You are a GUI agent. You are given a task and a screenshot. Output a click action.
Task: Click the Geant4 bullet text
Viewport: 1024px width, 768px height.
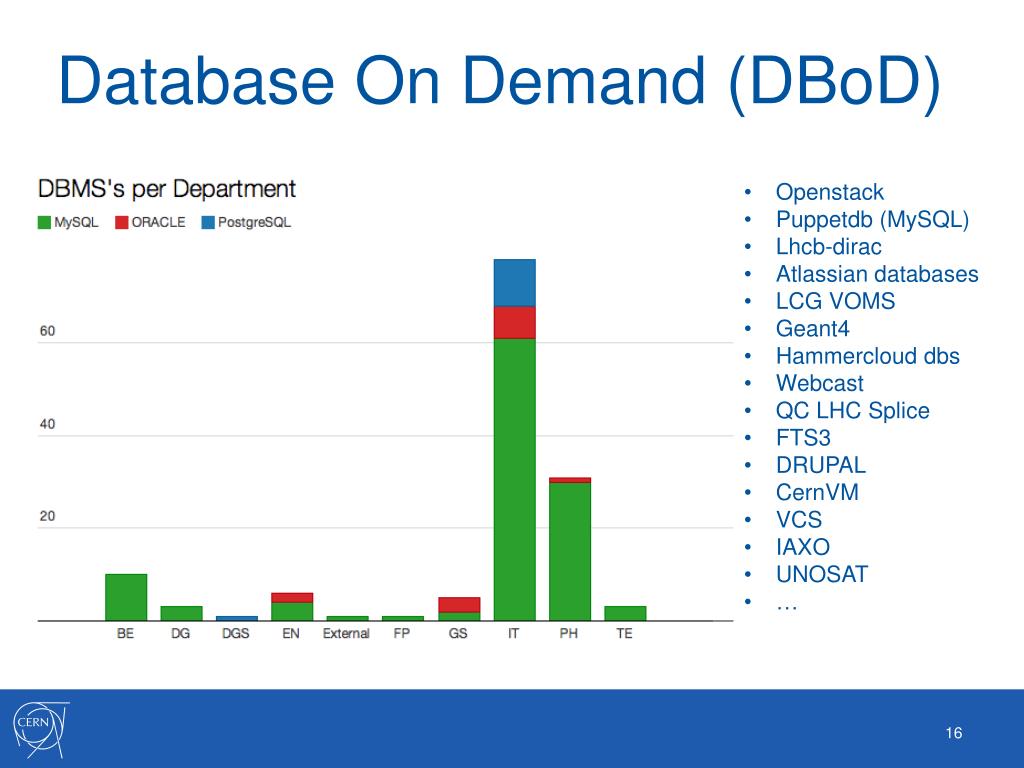tap(812, 328)
